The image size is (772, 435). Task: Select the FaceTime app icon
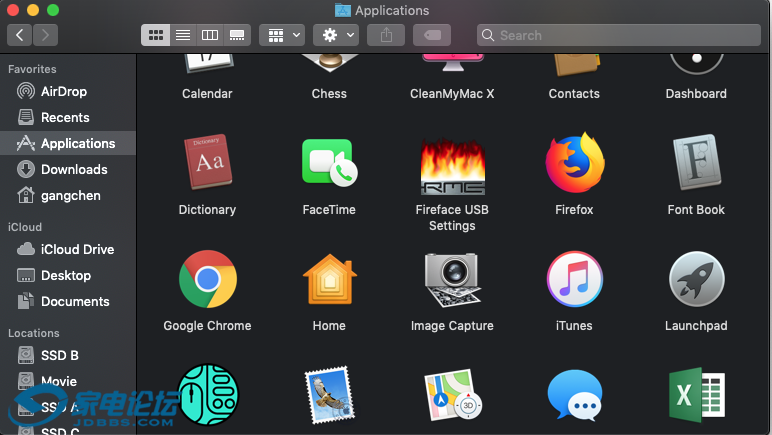click(x=329, y=163)
